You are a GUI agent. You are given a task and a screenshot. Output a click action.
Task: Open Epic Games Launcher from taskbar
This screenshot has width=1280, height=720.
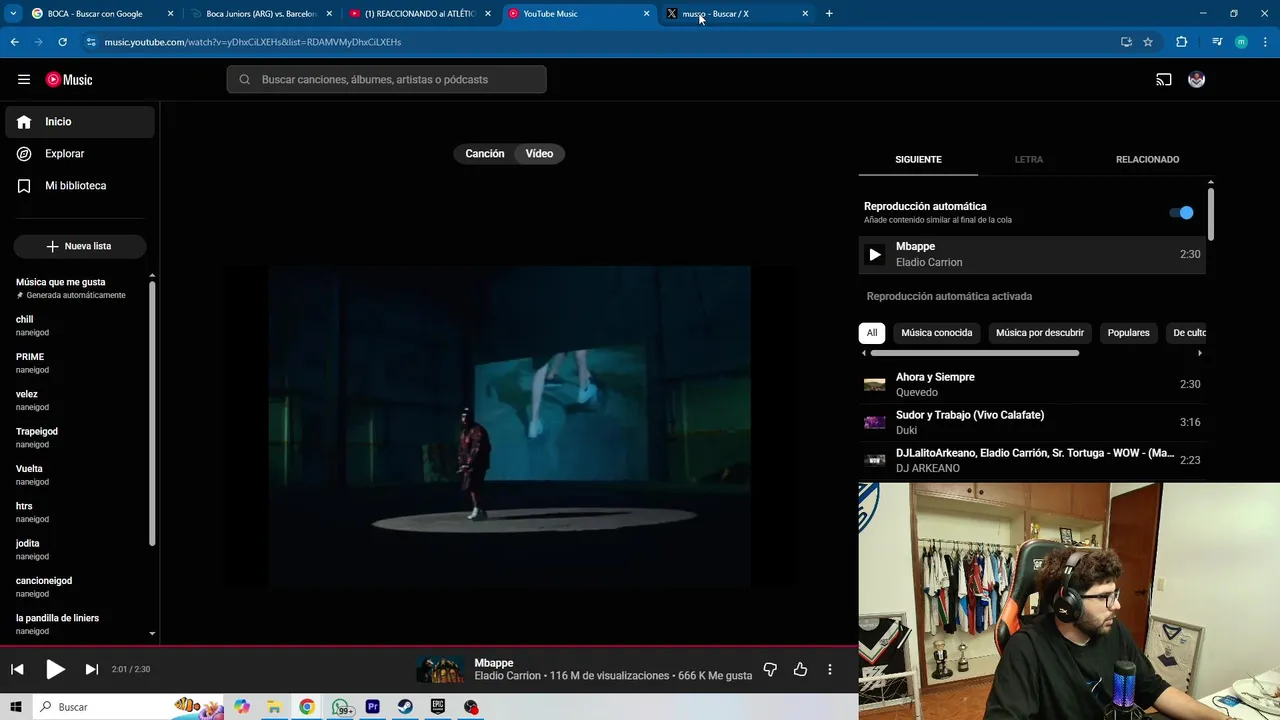point(438,707)
